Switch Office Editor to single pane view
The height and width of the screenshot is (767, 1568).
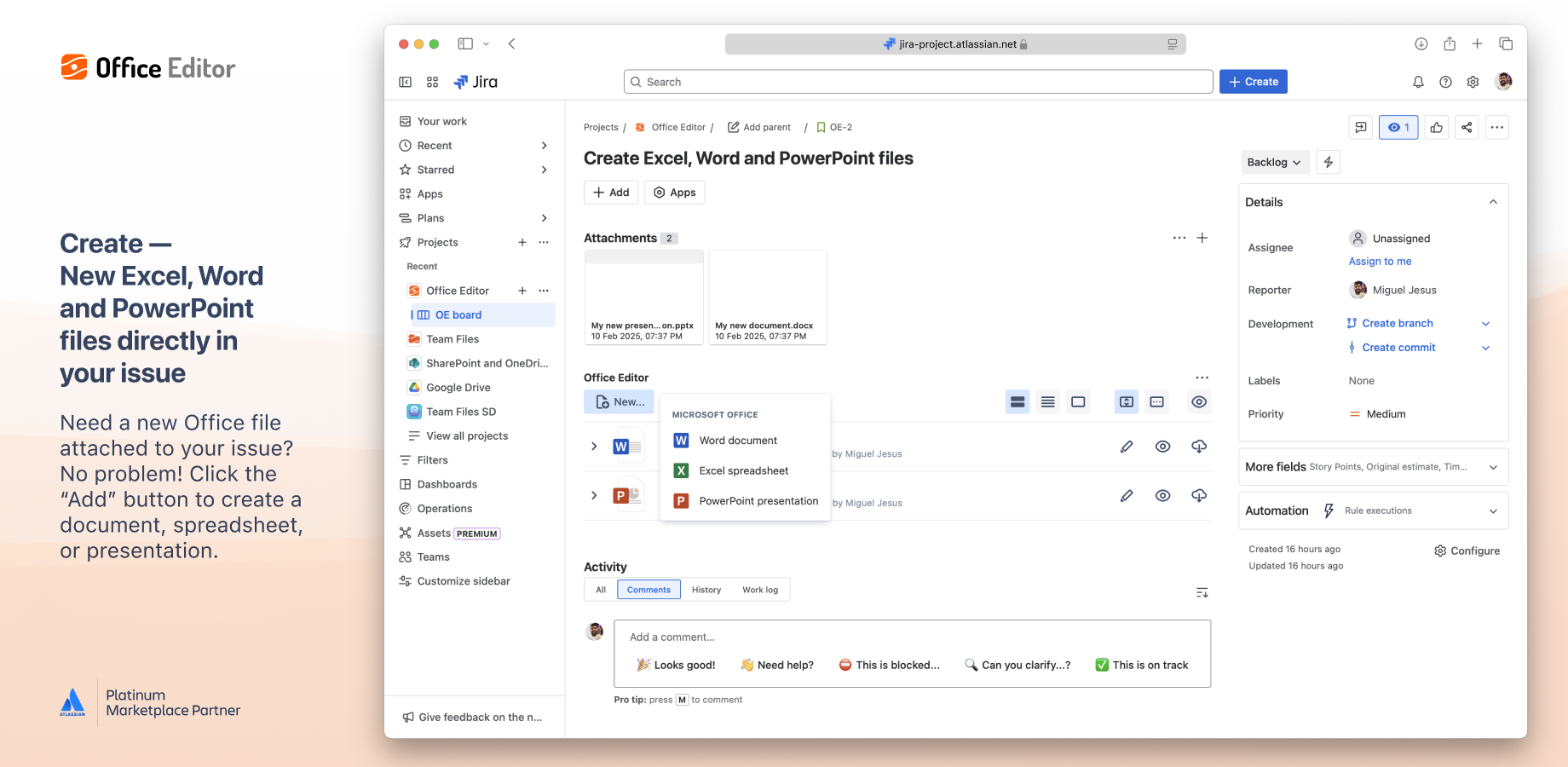(x=1078, y=402)
